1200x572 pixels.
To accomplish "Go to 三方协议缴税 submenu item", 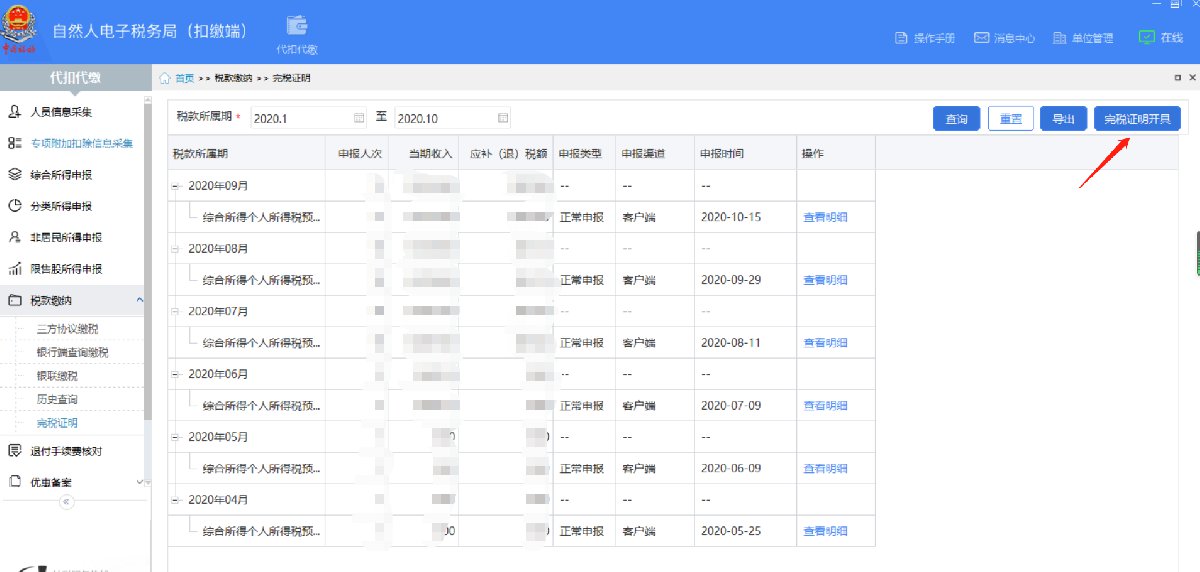I will tap(67, 329).
